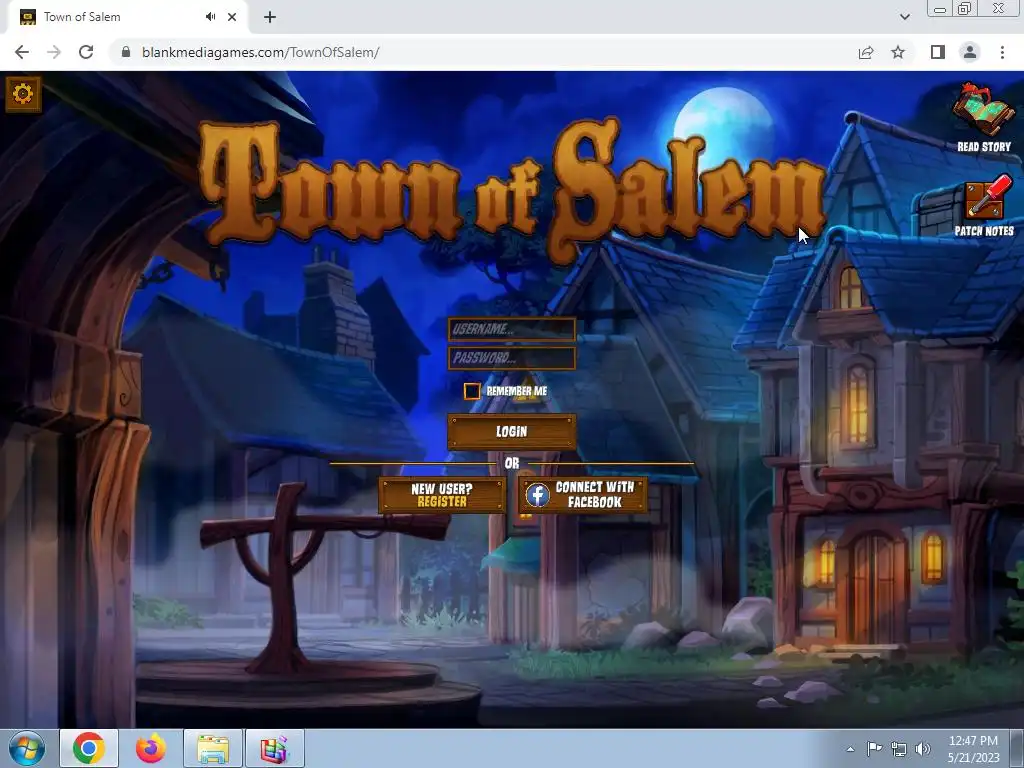Screen dimensions: 1024x768
Task: Open the Action Center flag icon
Action: [874, 749]
